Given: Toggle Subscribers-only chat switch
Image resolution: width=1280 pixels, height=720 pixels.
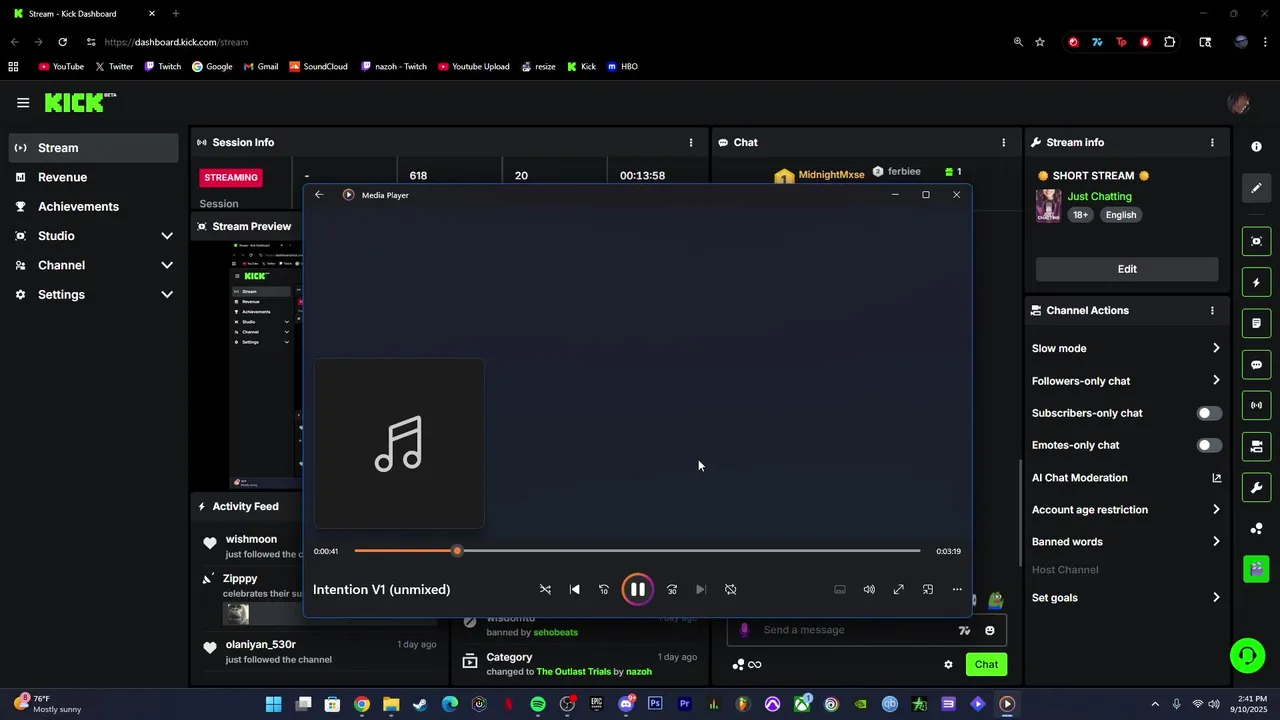Looking at the screenshot, I should 1209,413.
